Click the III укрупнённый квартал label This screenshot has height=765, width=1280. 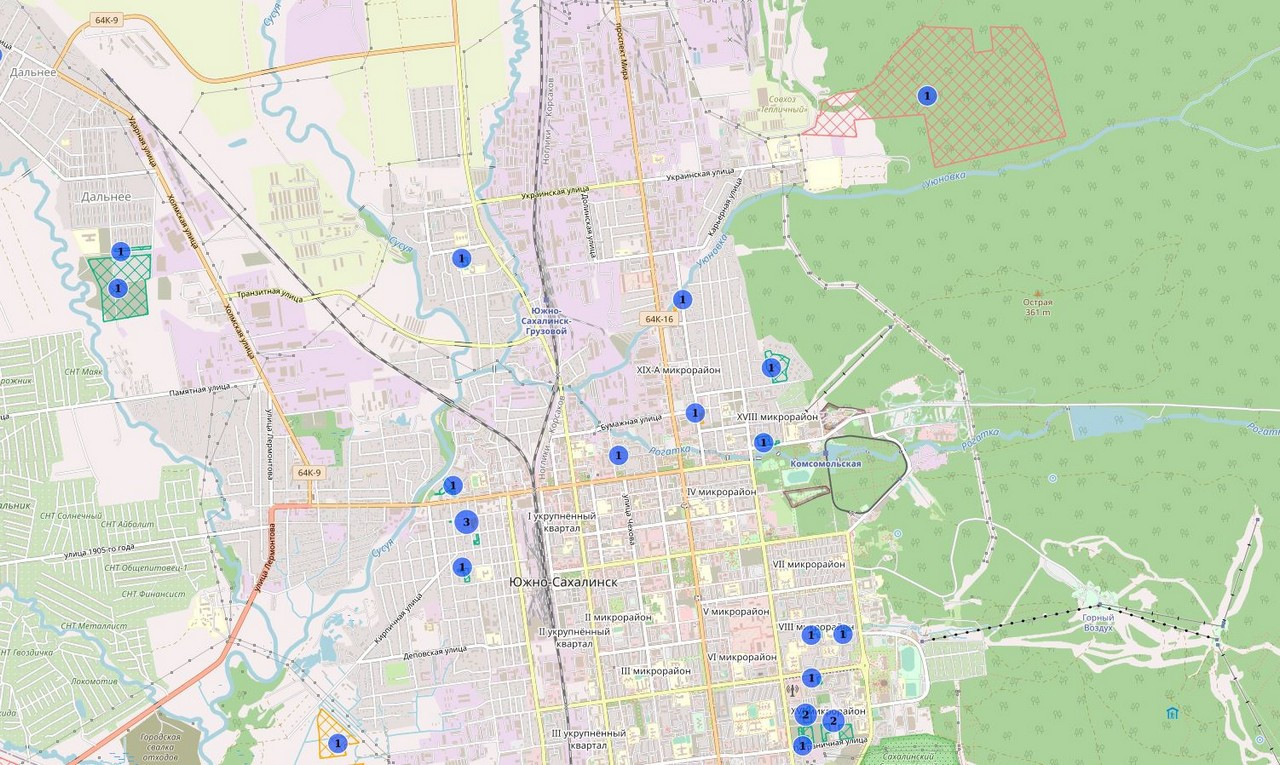click(587, 739)
